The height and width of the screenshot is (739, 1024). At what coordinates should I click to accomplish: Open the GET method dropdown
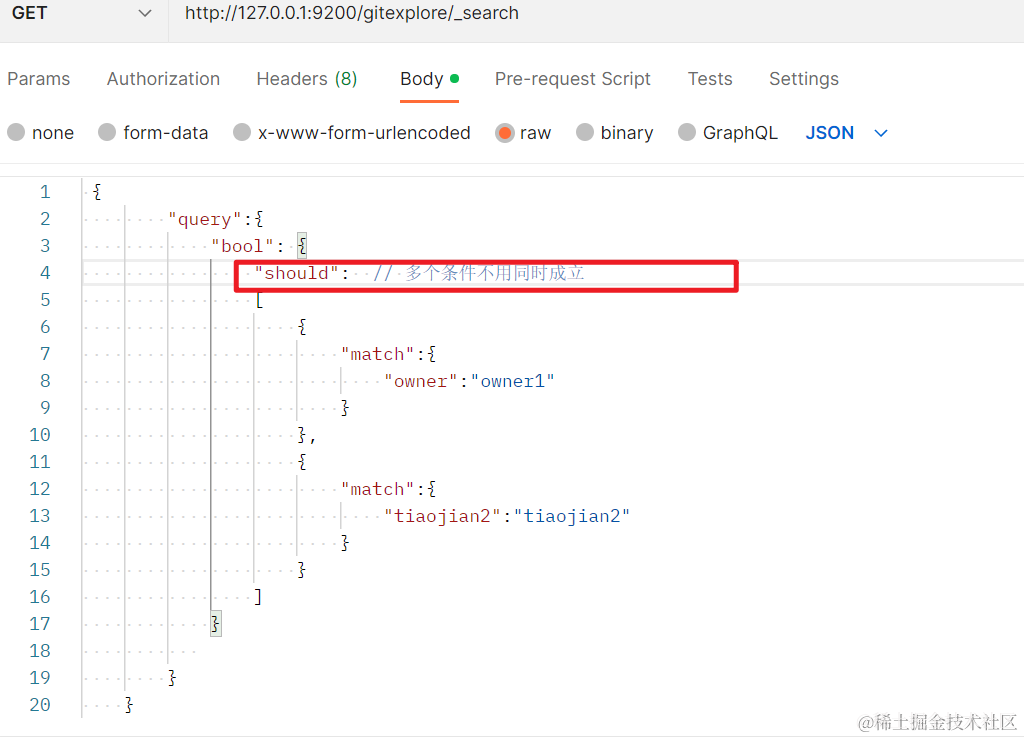click(83, 14)
